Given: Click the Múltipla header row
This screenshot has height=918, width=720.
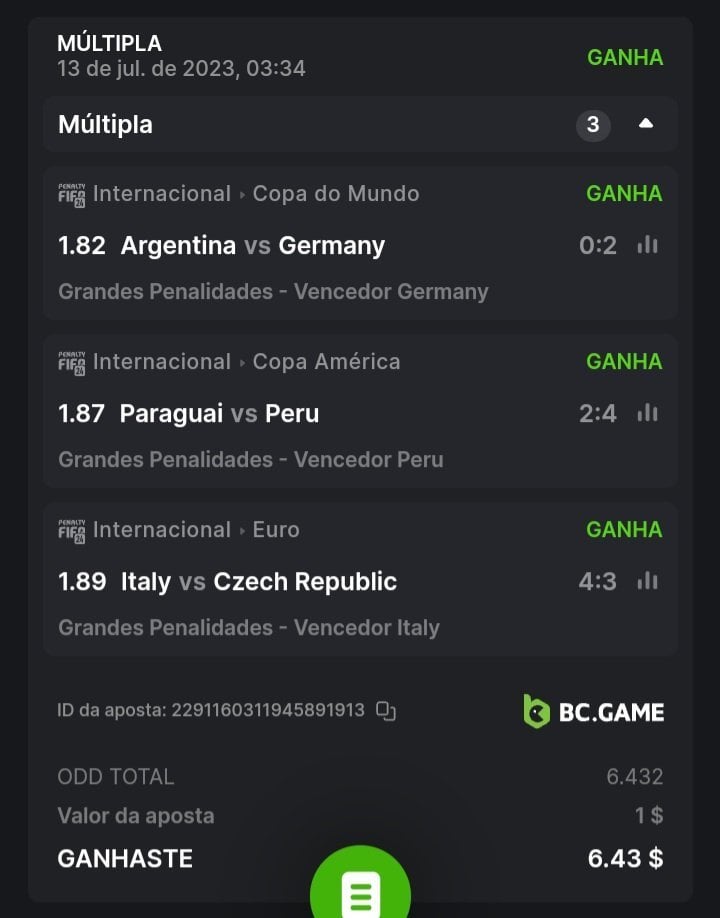Looking at the screenshot, I should [300, 125].
